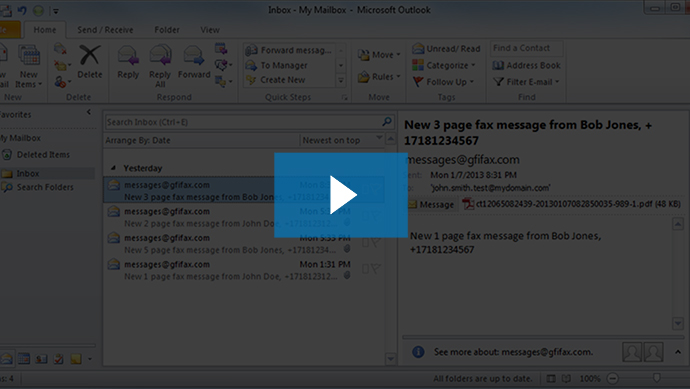Select the To Manager quick step
690x389 pixels.
coord(277,65)
